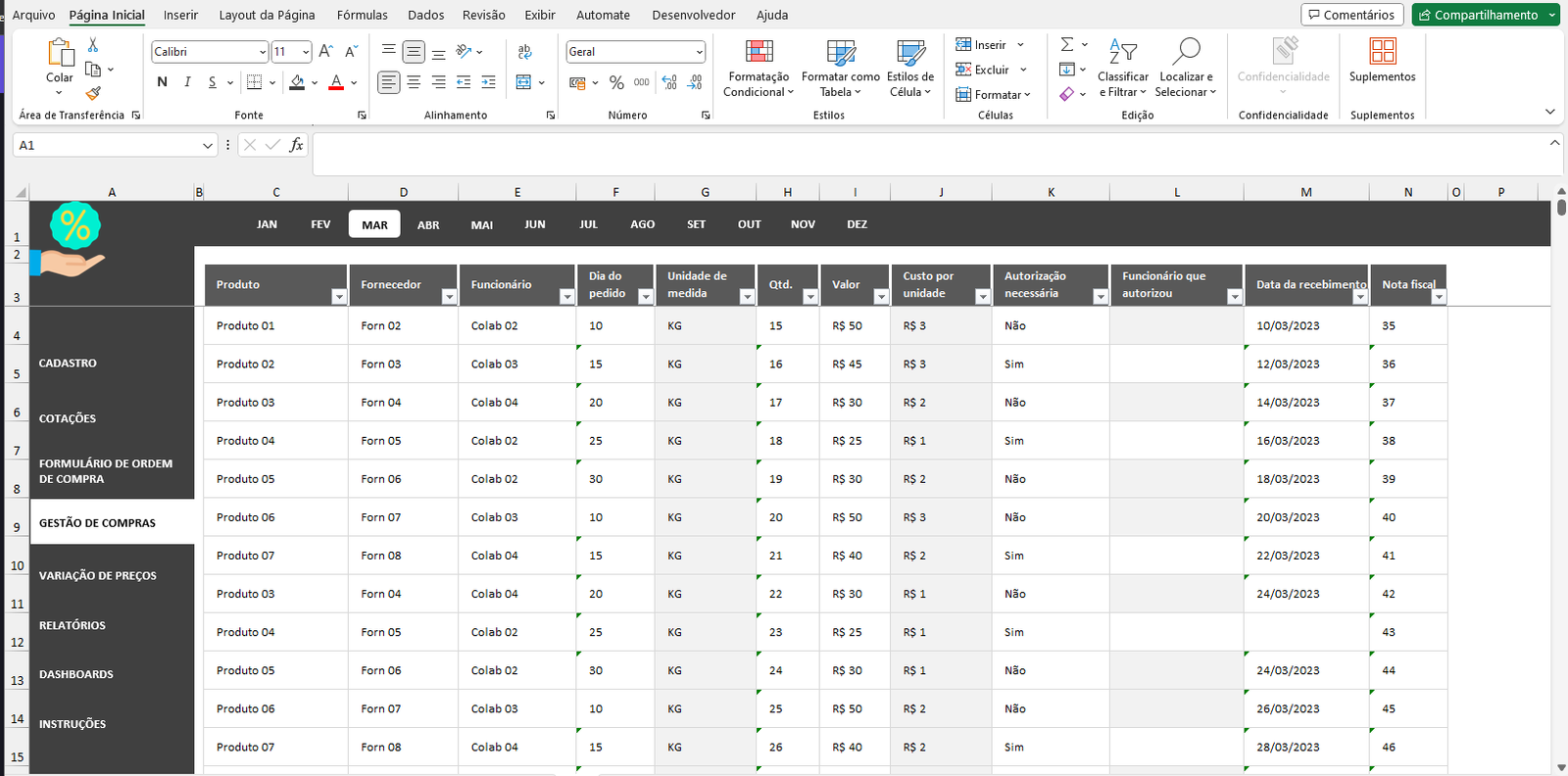
Task: Click the Suplementos add-ins icon
Action: [1382, 60]
